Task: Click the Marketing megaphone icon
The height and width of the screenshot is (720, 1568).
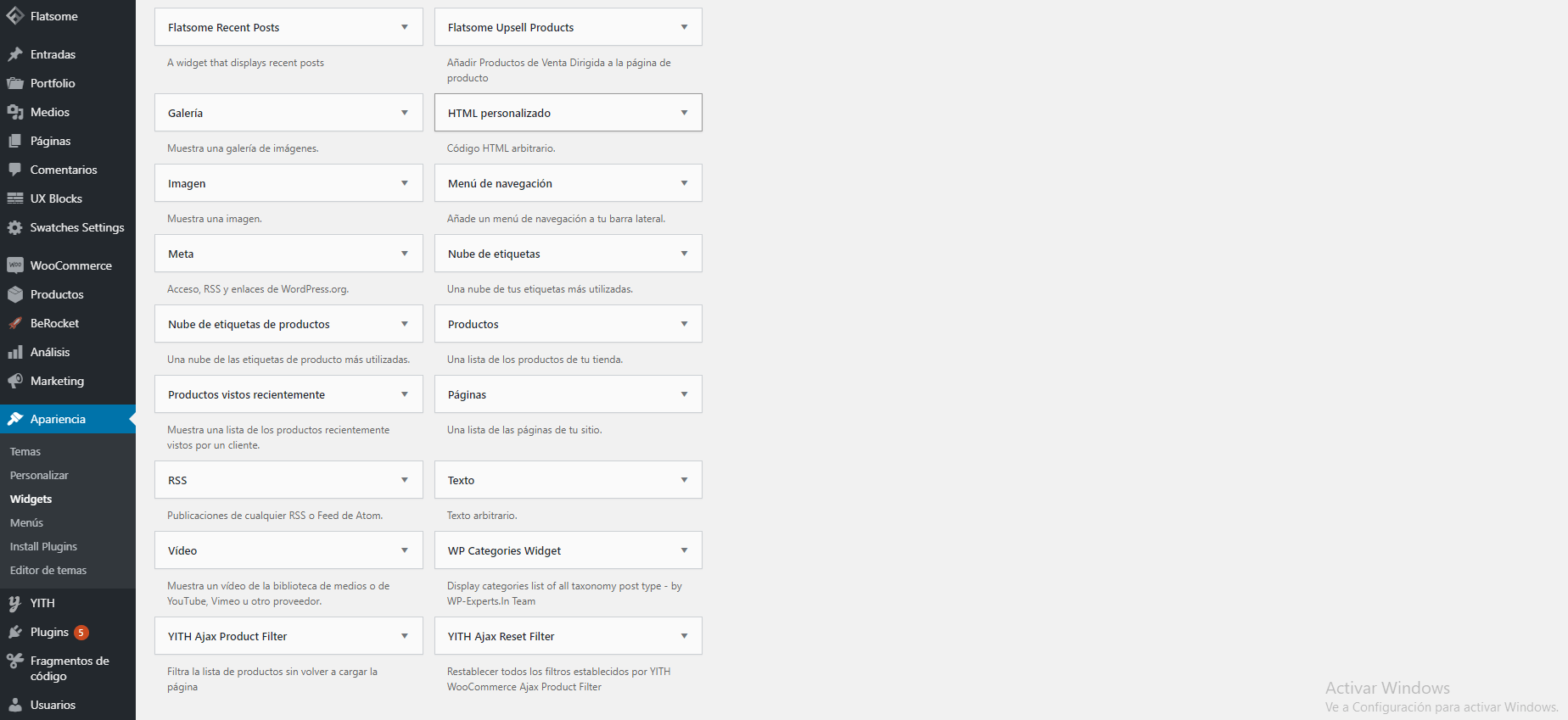Action: point(15,381)
